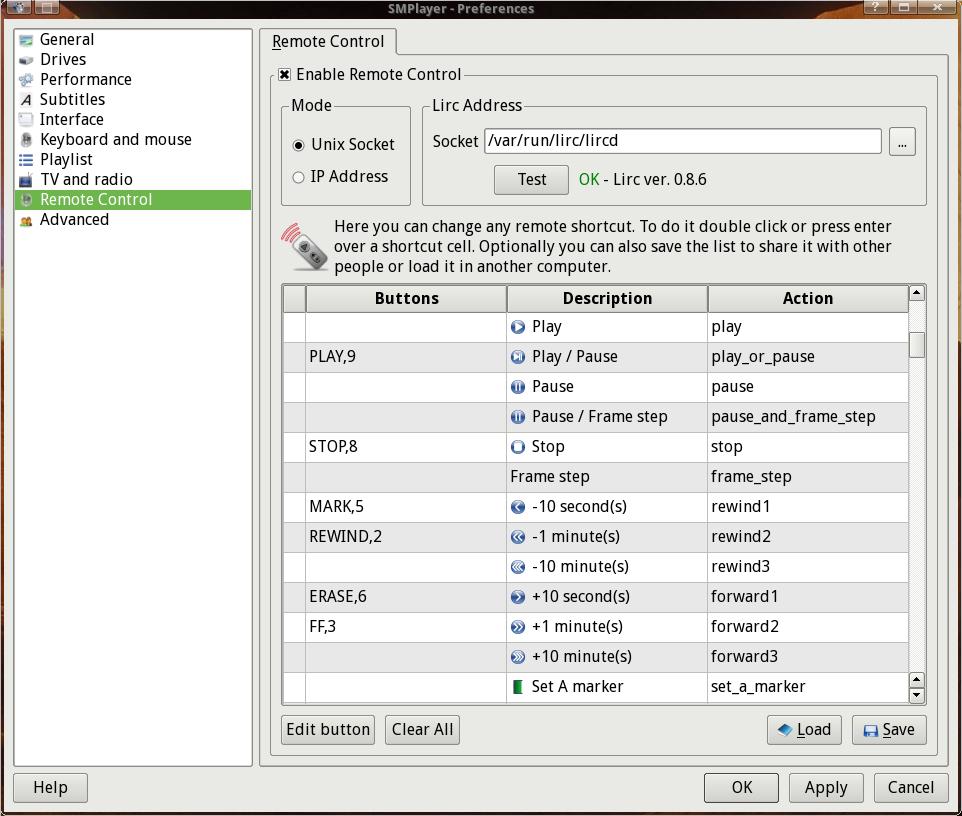Click the Play / Pause row icon

pos(518,357)
